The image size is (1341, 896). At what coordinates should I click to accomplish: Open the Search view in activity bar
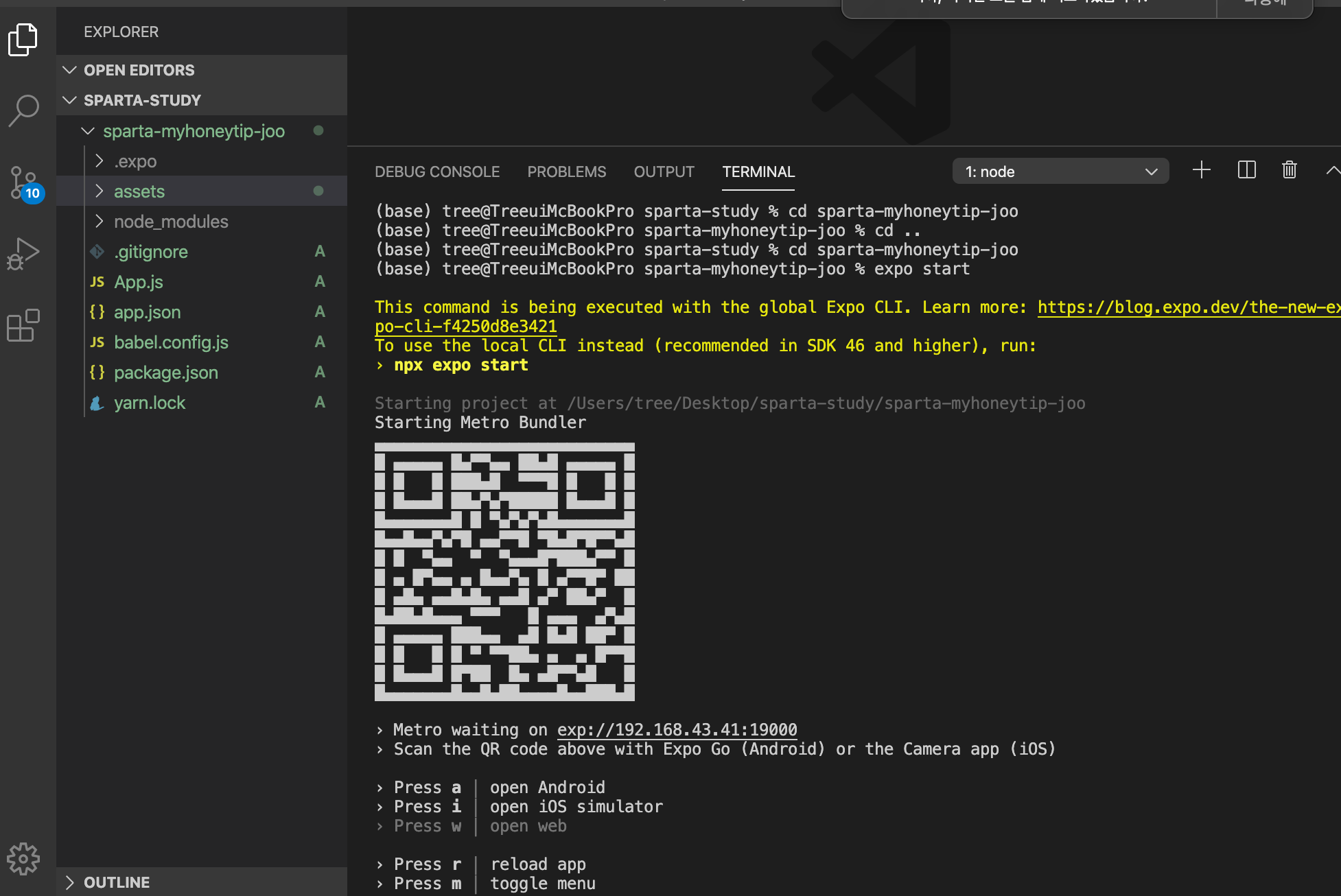23,111
